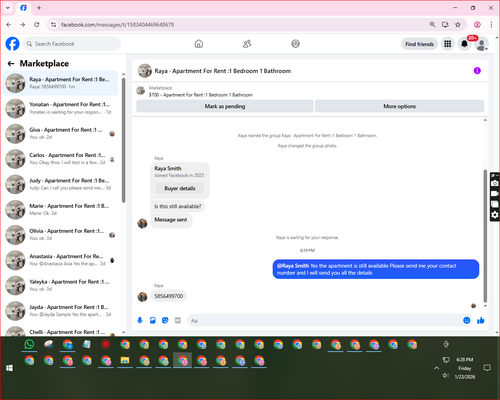
Task: Click the browser back arrow
Action: [9, 24]
